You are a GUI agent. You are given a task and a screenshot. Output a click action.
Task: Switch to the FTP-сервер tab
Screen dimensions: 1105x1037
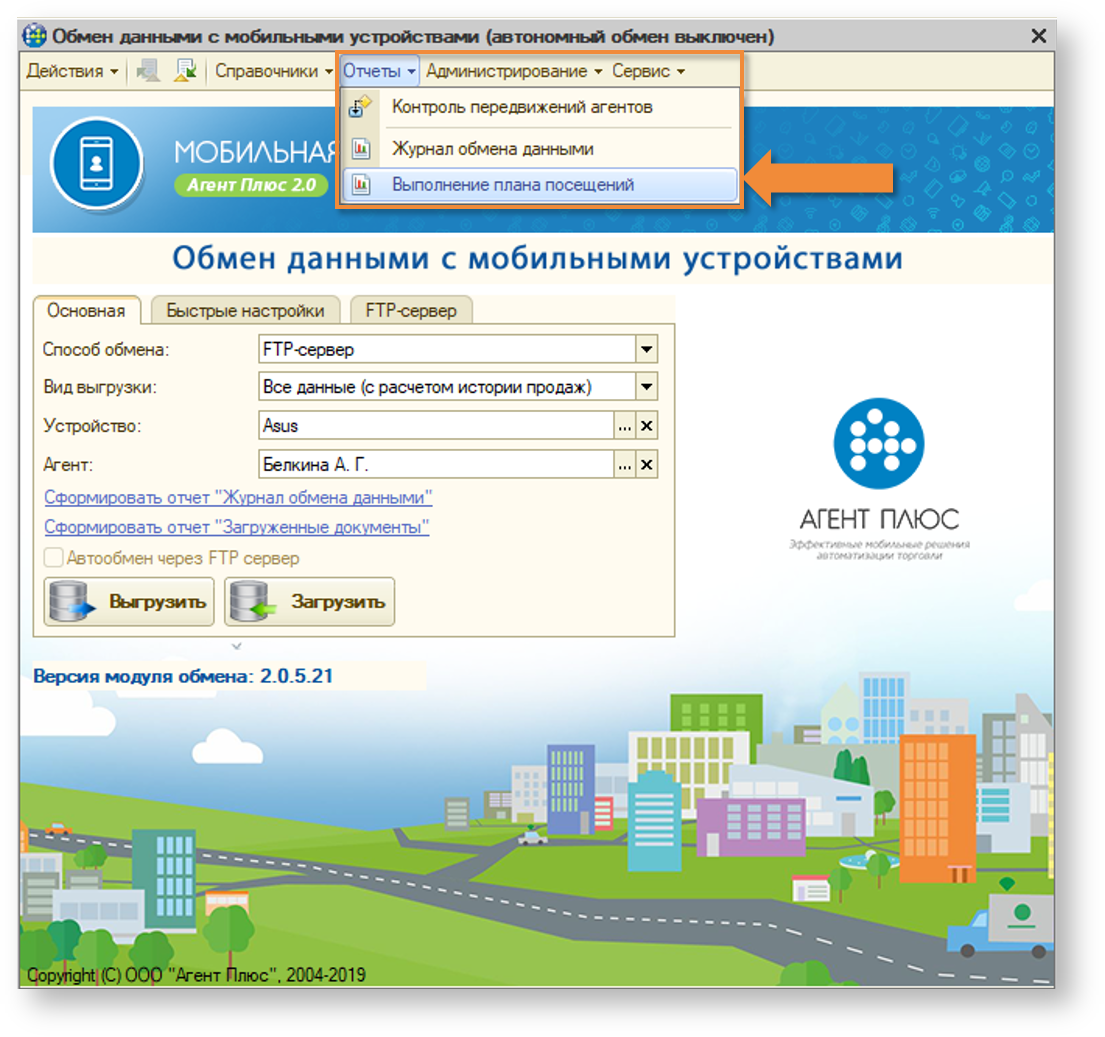tap(411, 311)
